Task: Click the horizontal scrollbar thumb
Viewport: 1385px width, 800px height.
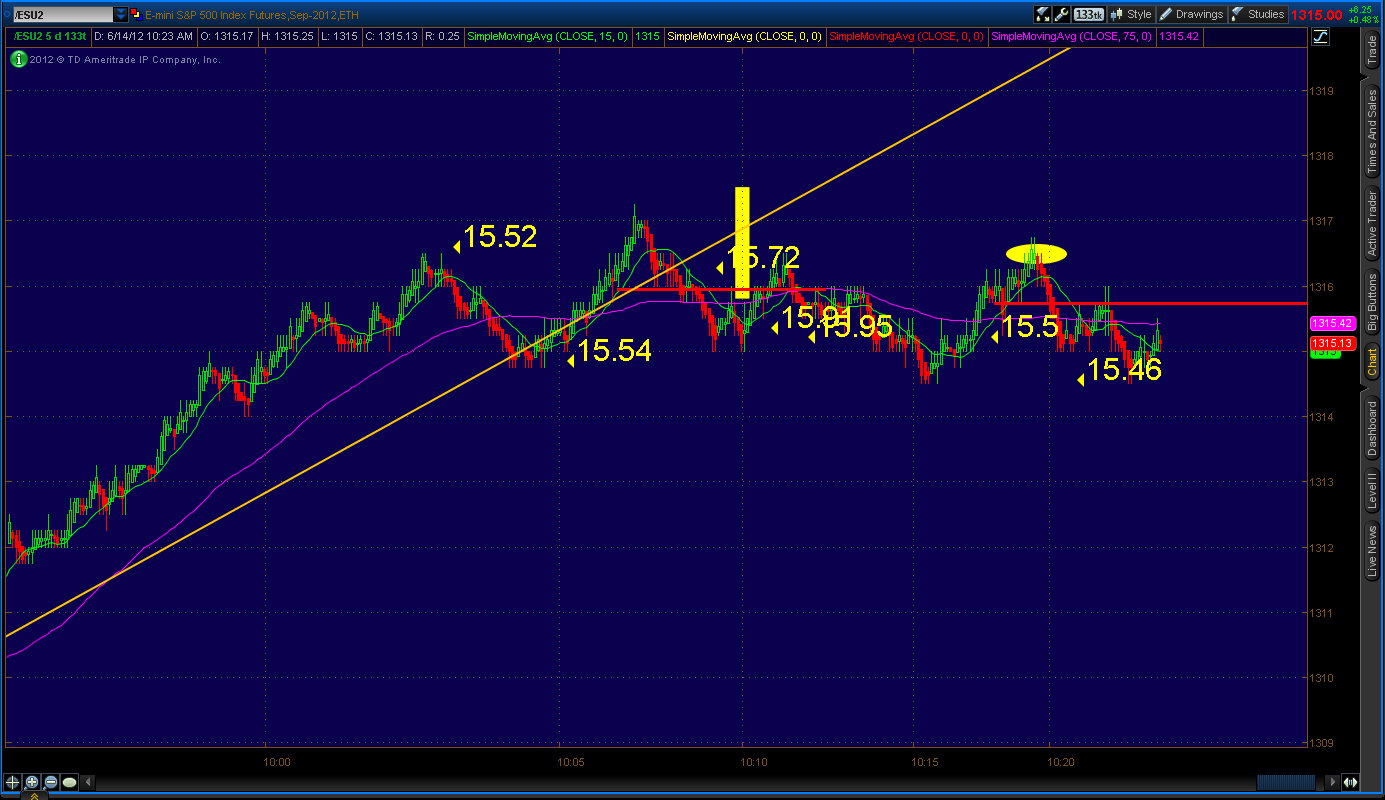Action: (x=1286, y=782)
